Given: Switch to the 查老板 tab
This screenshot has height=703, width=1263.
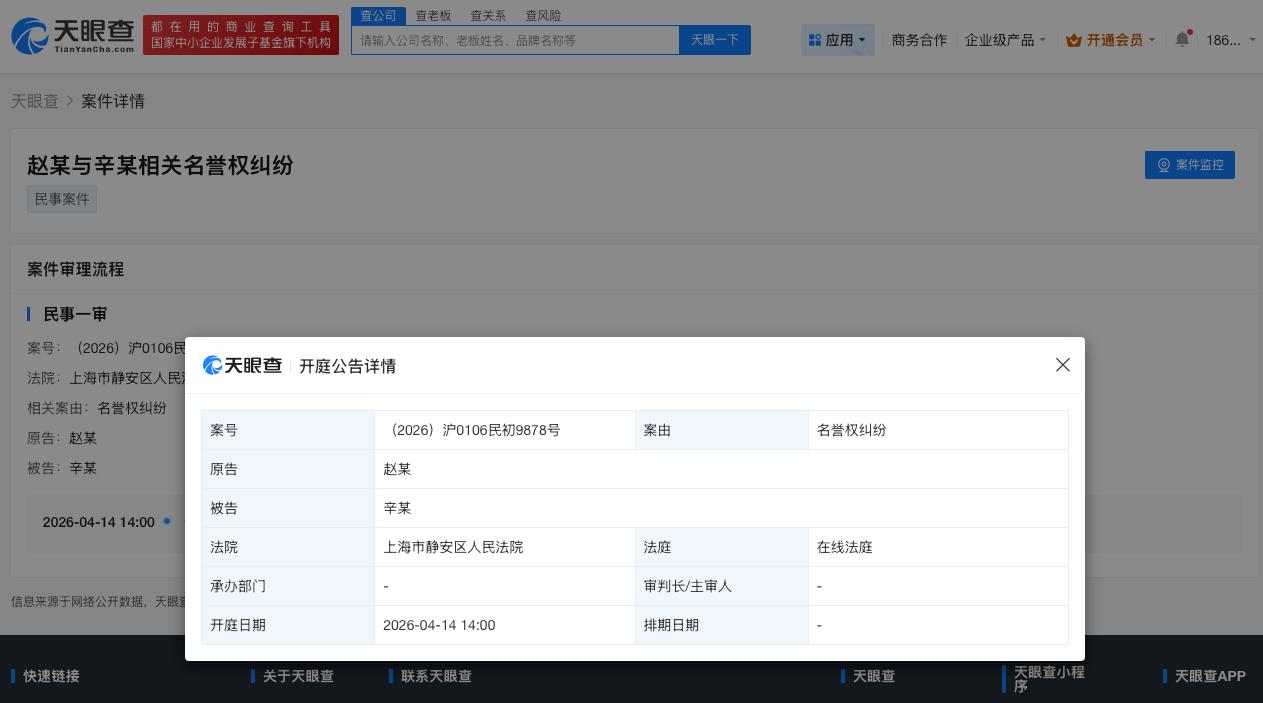Looking at the screenshot, I should [433, 15].
